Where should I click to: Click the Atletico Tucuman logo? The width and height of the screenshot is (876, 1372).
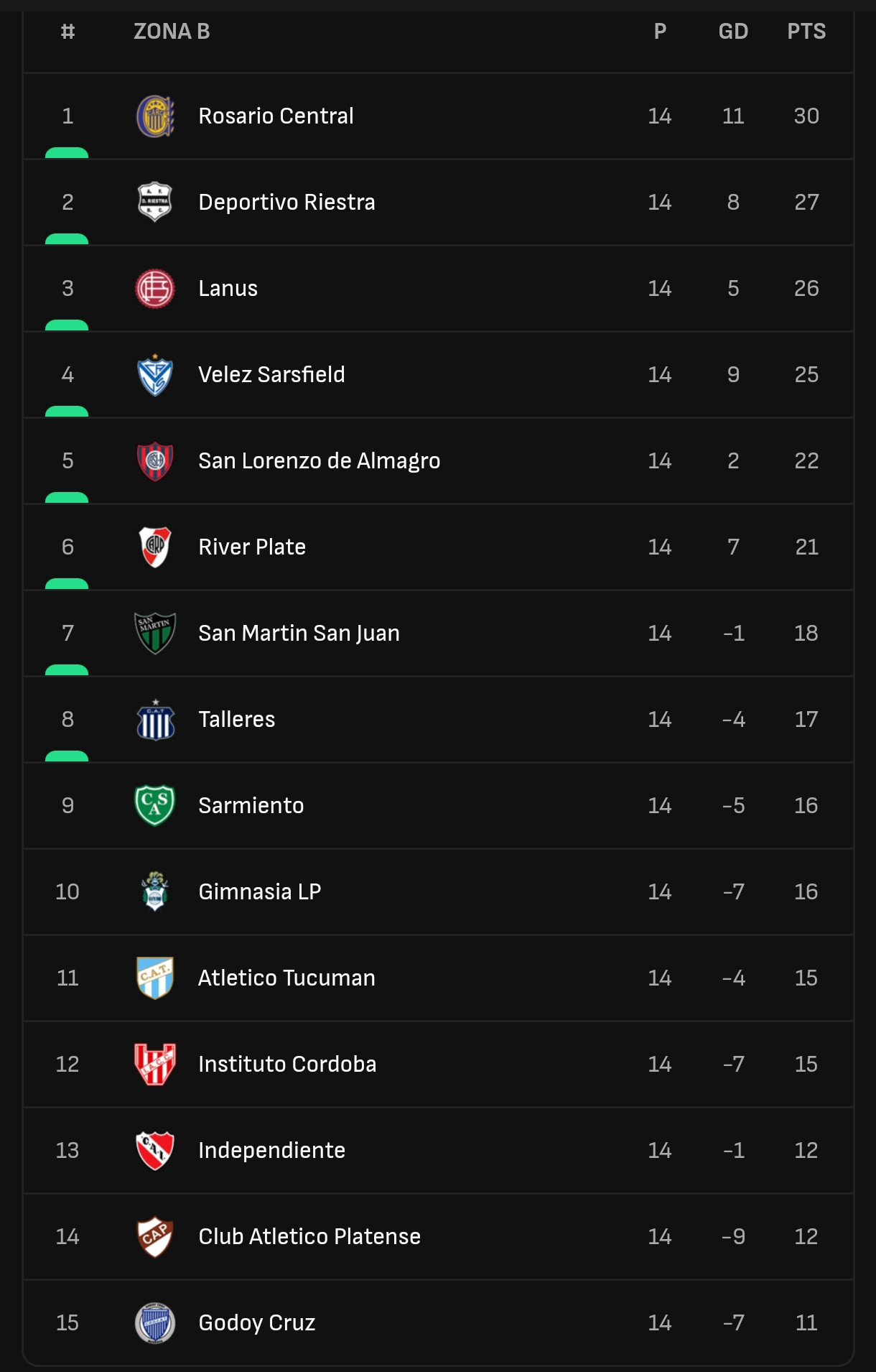coord(155,978)
